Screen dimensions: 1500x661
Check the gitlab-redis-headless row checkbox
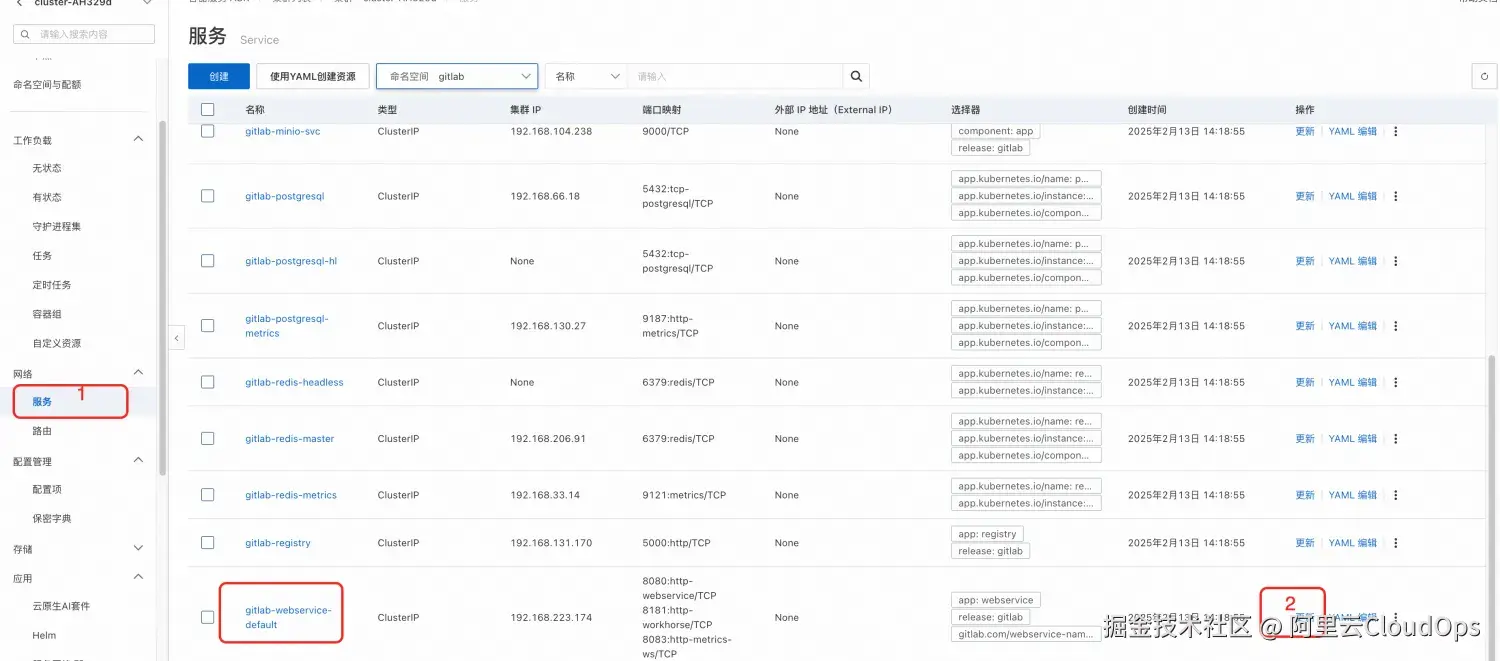(x=208, y=382)
